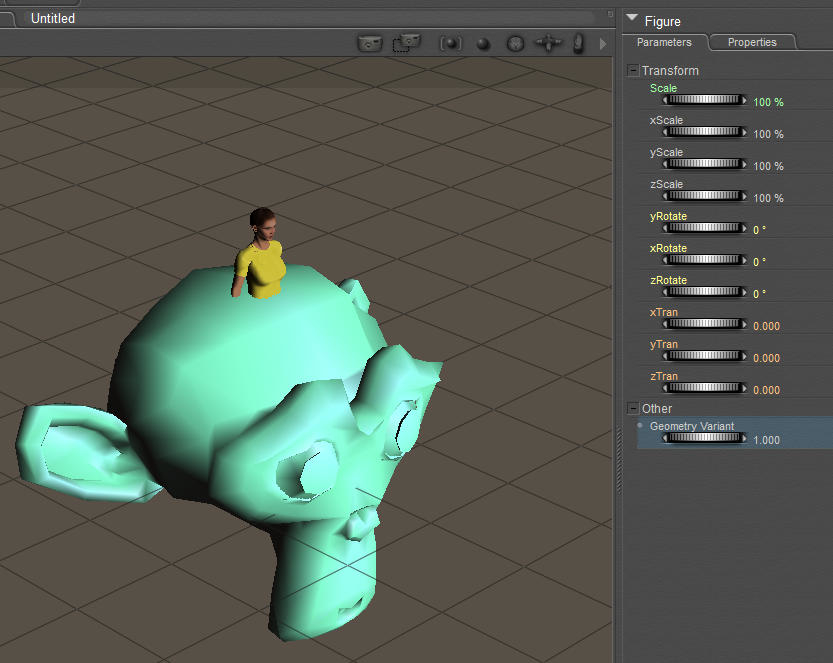Click the capsule-shaped toolbar icon
The image size is (833, 663).
[578, 43]
